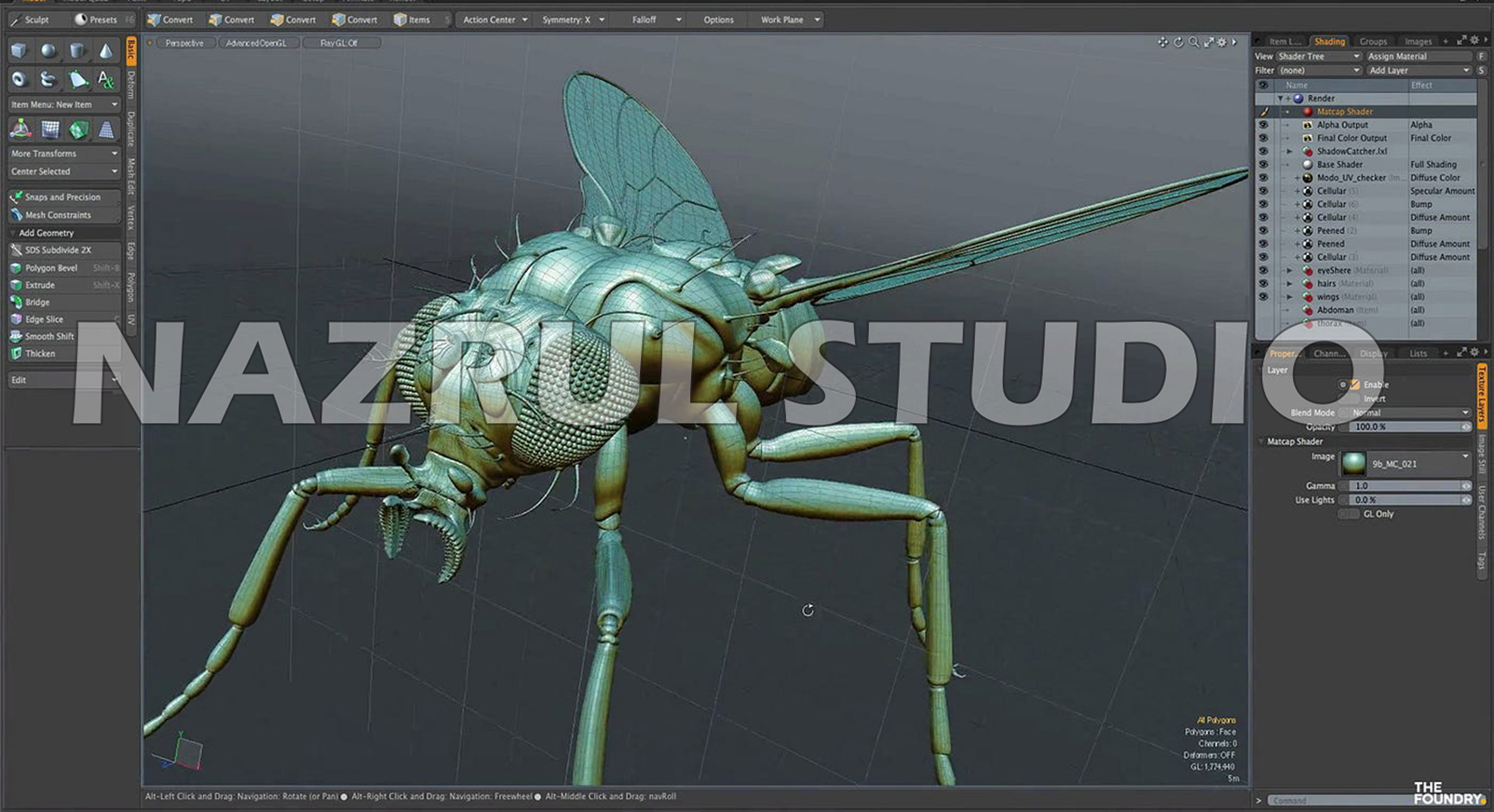Open the Blend Mode Normal dropdown

pos(1408,413)
